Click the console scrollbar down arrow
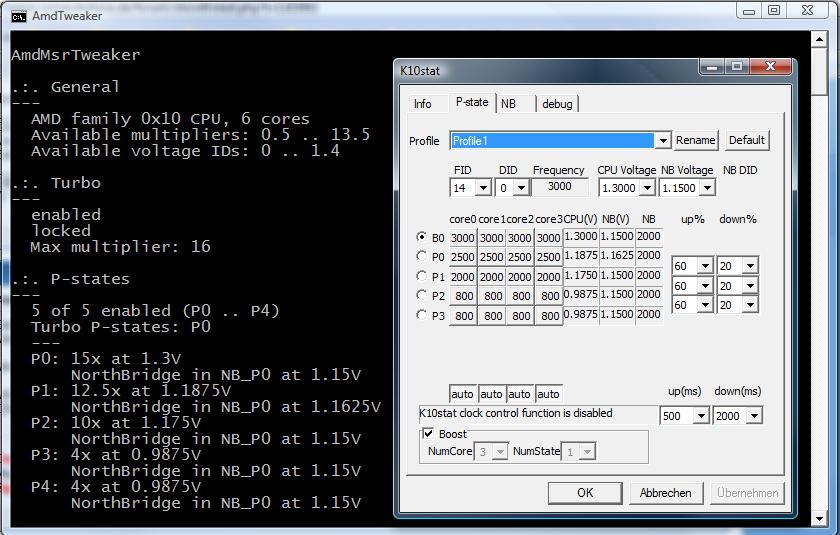This screenshot has height=535, width=840. [x=819, y=518]
